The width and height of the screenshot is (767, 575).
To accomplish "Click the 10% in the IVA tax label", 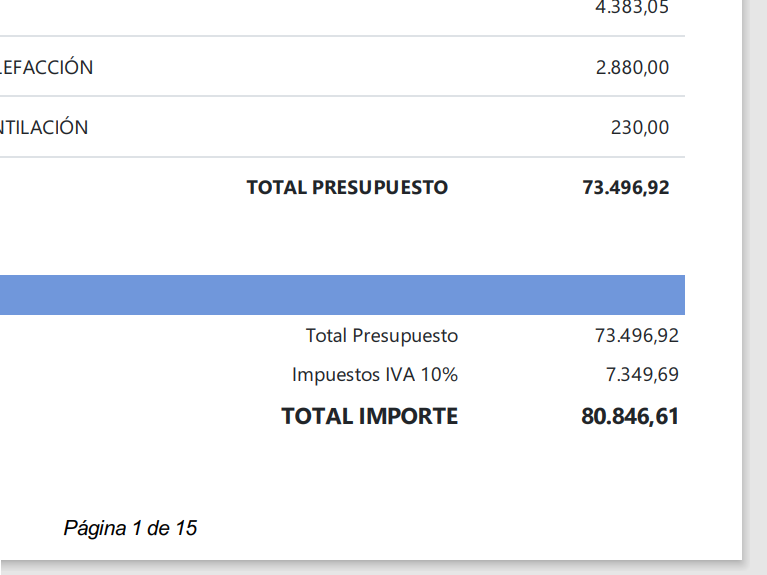I will tap(439, 375).
